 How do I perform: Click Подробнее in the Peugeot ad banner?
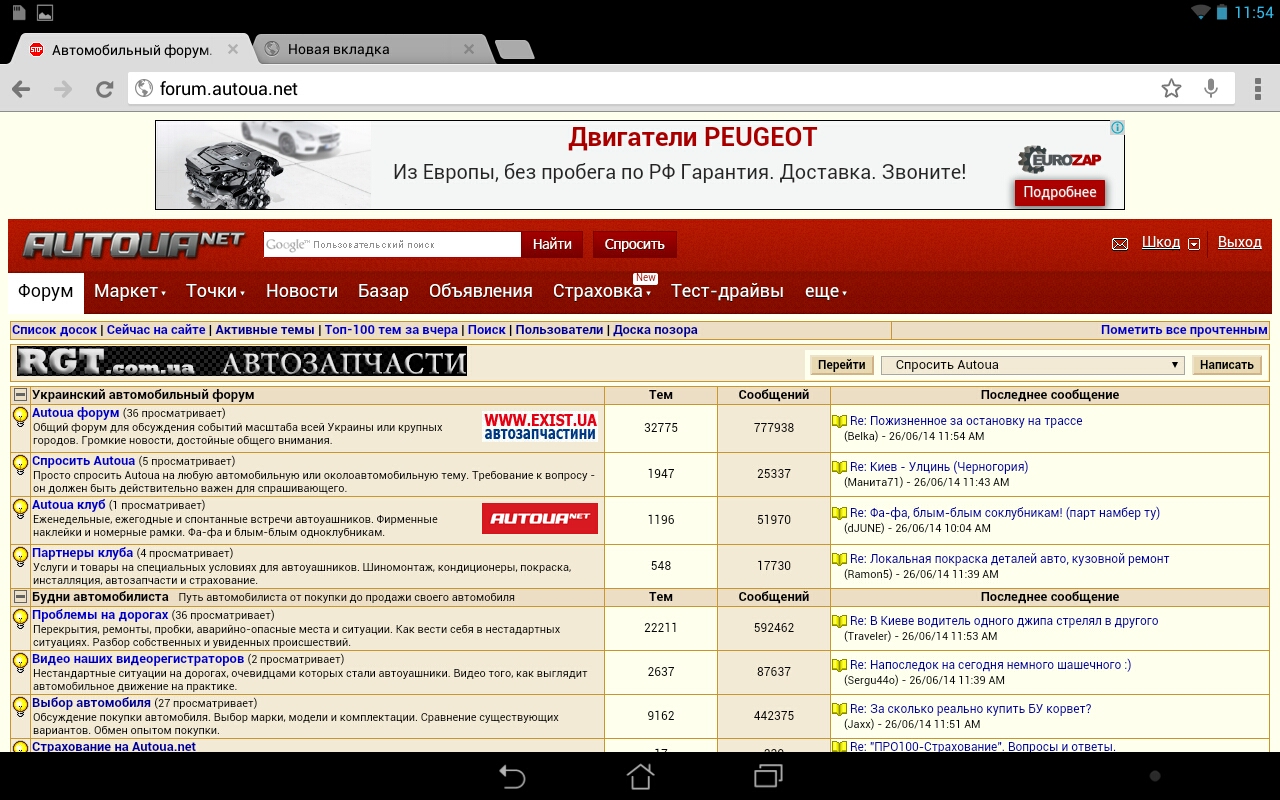[1059, 192]
